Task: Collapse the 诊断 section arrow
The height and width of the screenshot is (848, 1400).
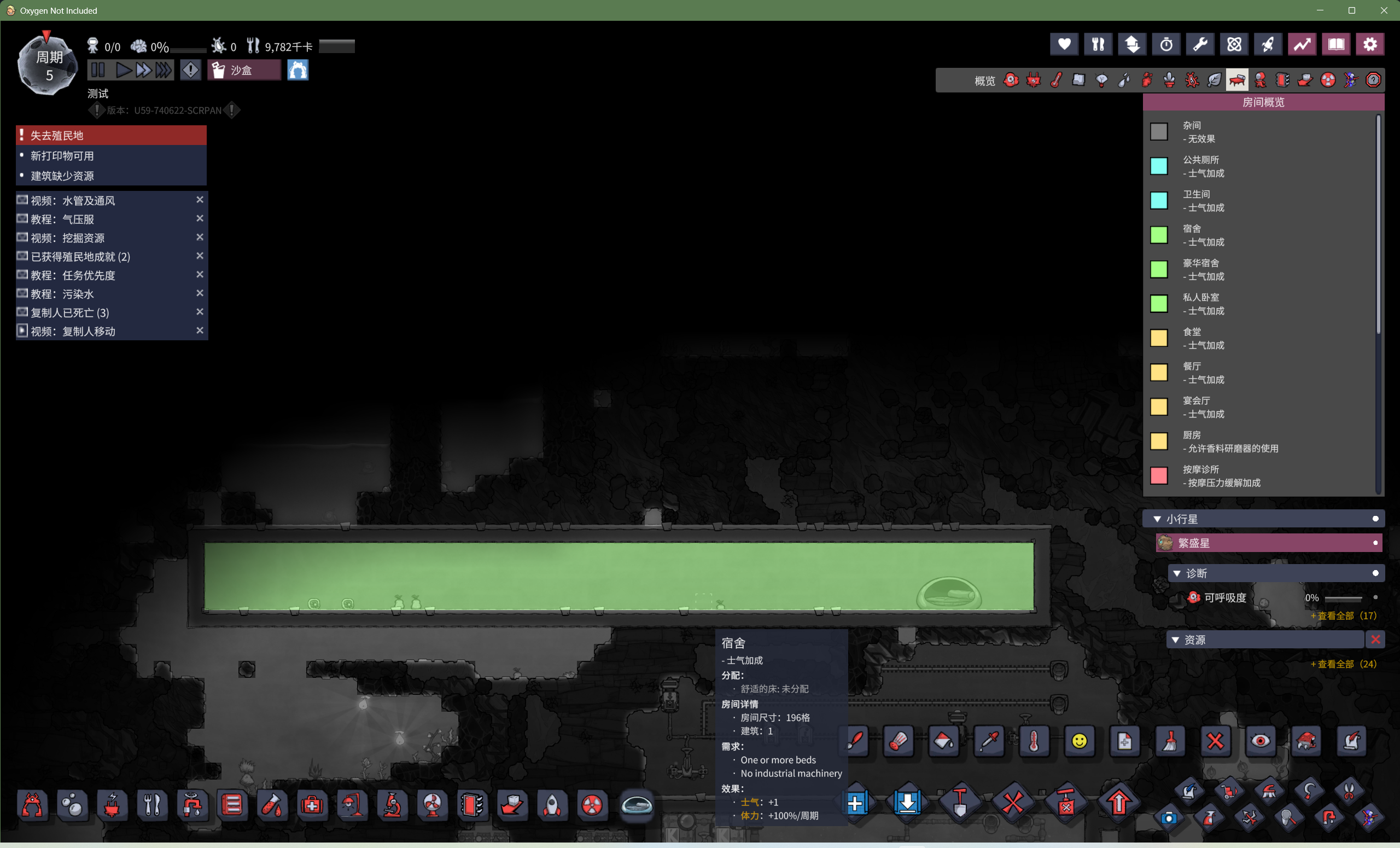Action: (x=1177, y=573)
